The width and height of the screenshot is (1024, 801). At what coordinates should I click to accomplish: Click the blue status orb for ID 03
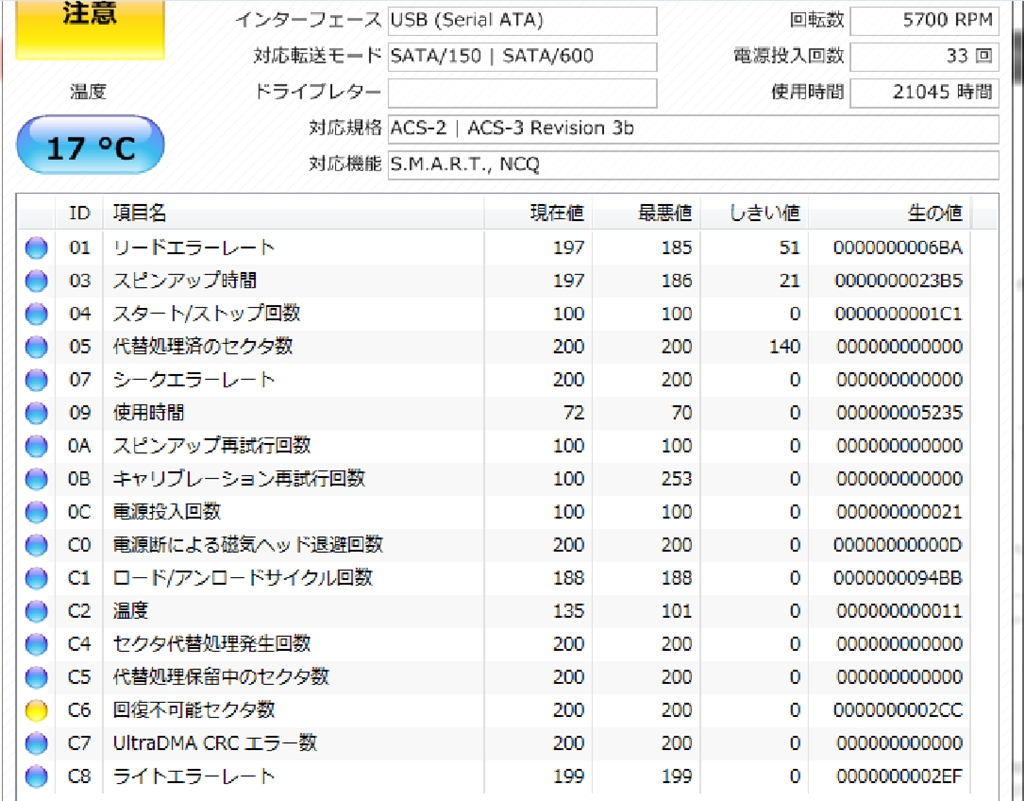click(x=37, y=281)
